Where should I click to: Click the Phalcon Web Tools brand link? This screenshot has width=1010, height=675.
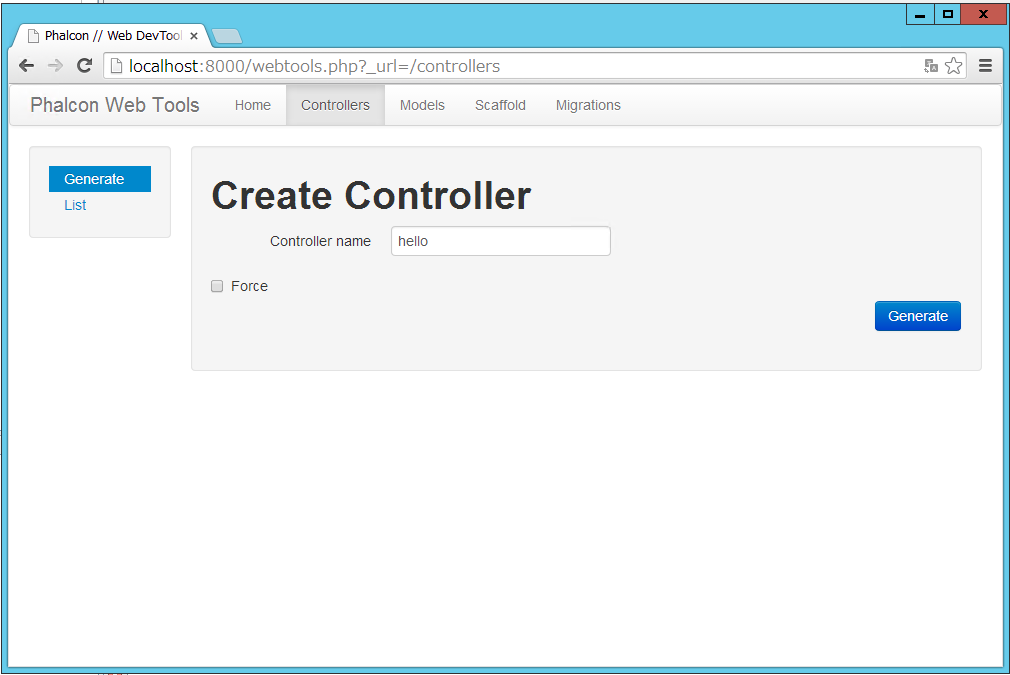(115, 105)
